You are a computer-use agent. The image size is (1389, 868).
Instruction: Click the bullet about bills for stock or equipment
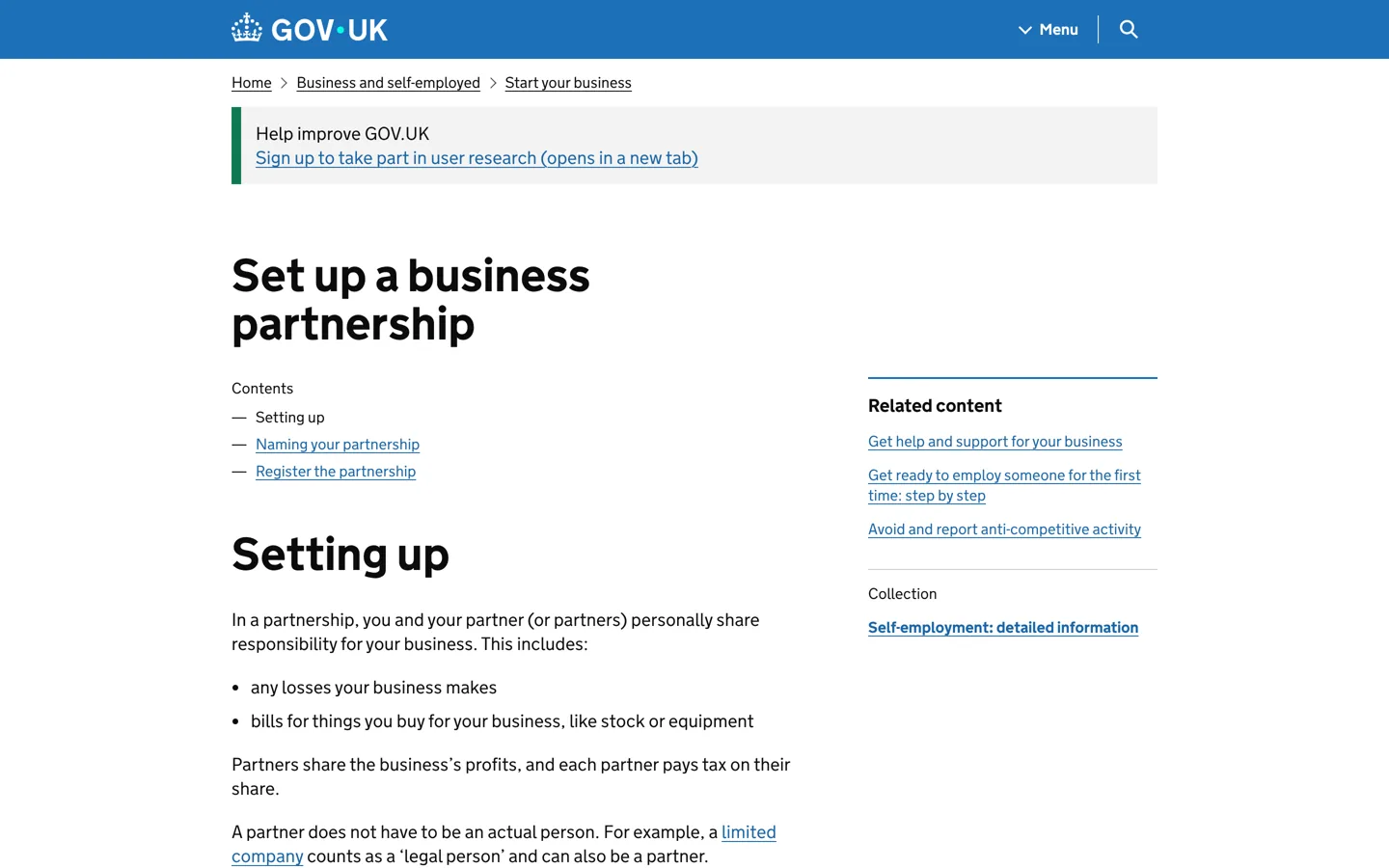click(x=503, y=721)
